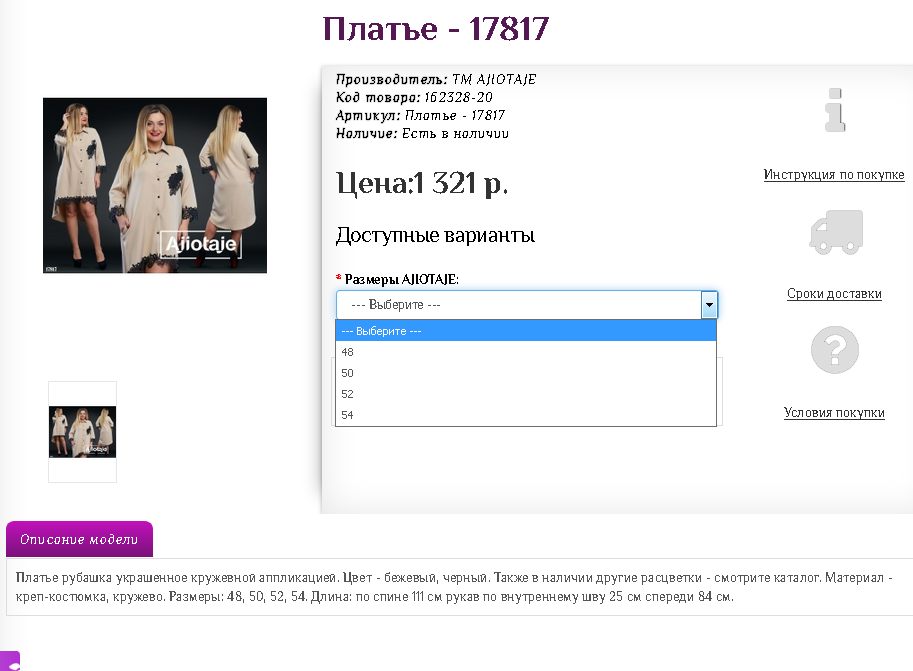913x671 pixels.
Task: Open the Условия покупки link
Action: point(834,412)
